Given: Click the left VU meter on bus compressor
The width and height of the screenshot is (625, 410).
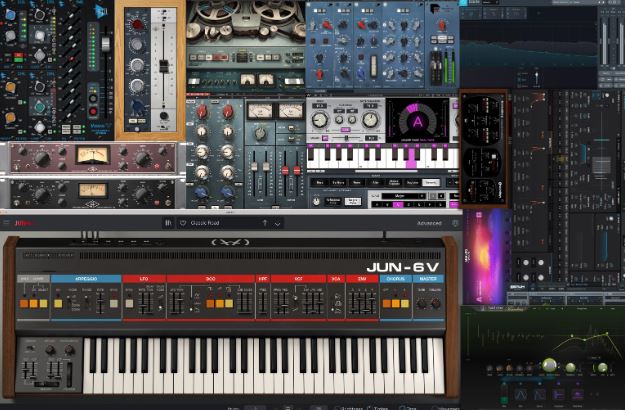Looking at the screenshot, I should tap(260, 111).
